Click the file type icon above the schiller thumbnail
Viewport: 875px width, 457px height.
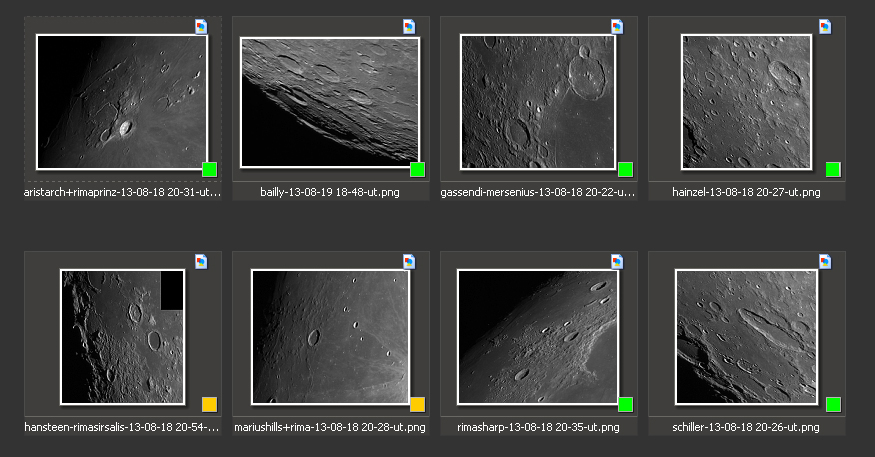(825, 261)
